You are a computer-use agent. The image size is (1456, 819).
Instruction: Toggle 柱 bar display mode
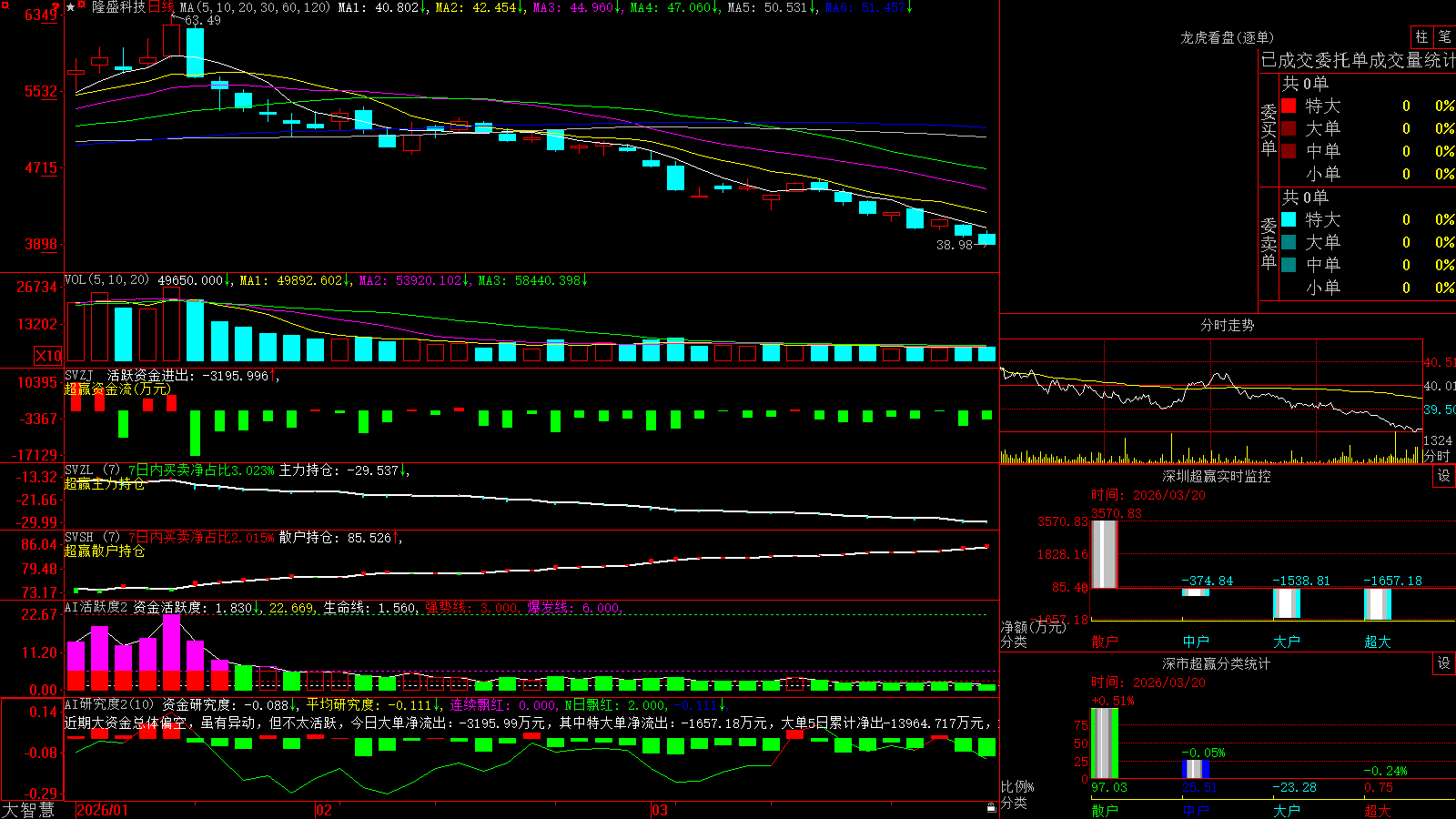[x=1421, y=36]
